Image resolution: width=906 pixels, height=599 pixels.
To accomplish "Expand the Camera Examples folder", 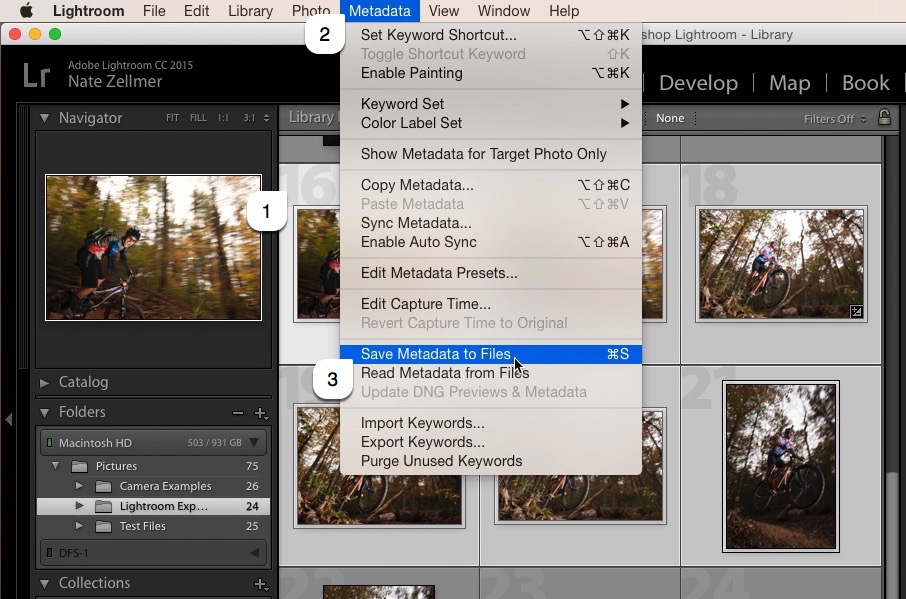I will pos(79,486).
